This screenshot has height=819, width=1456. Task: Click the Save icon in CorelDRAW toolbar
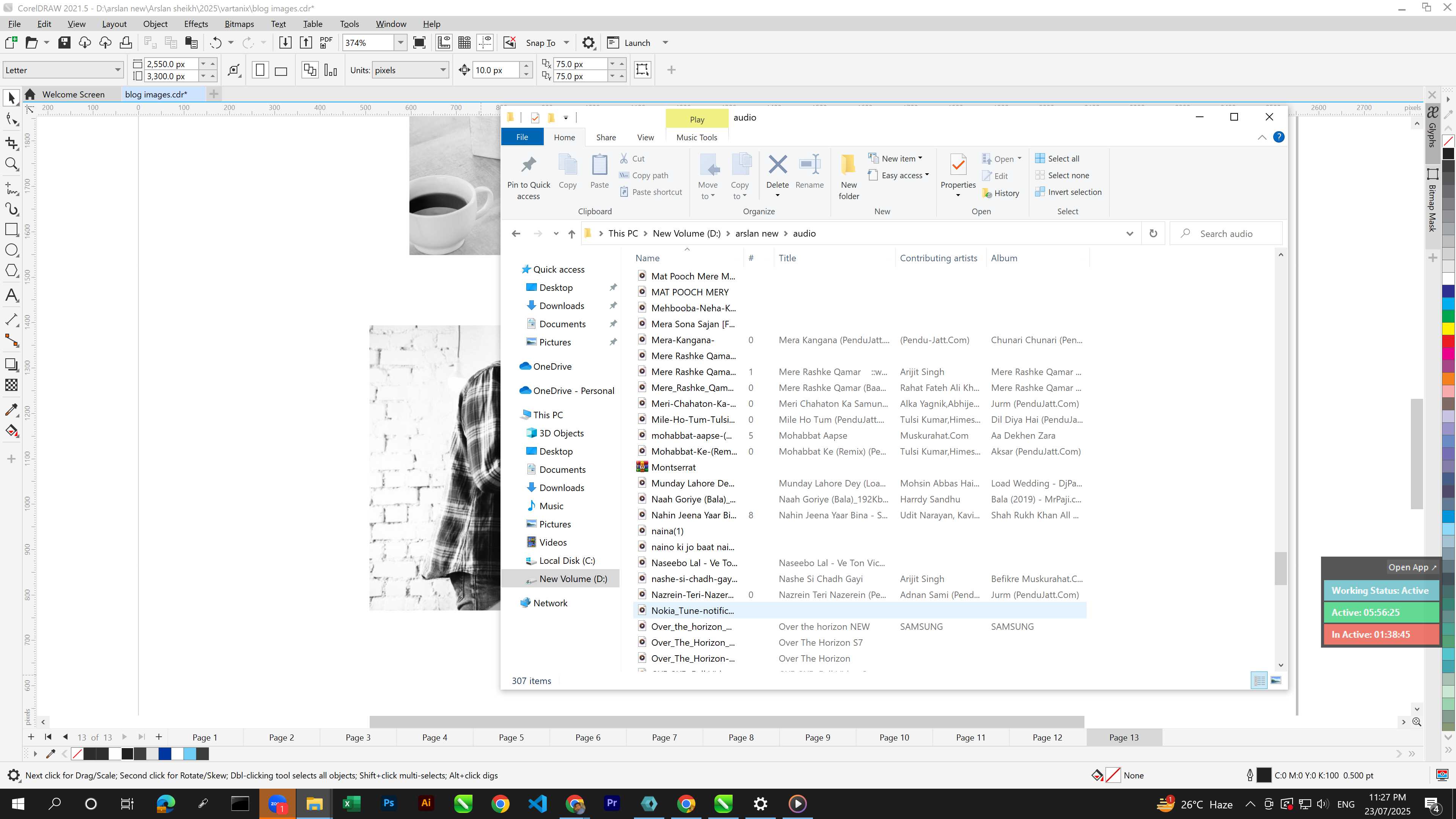(64, 42)
